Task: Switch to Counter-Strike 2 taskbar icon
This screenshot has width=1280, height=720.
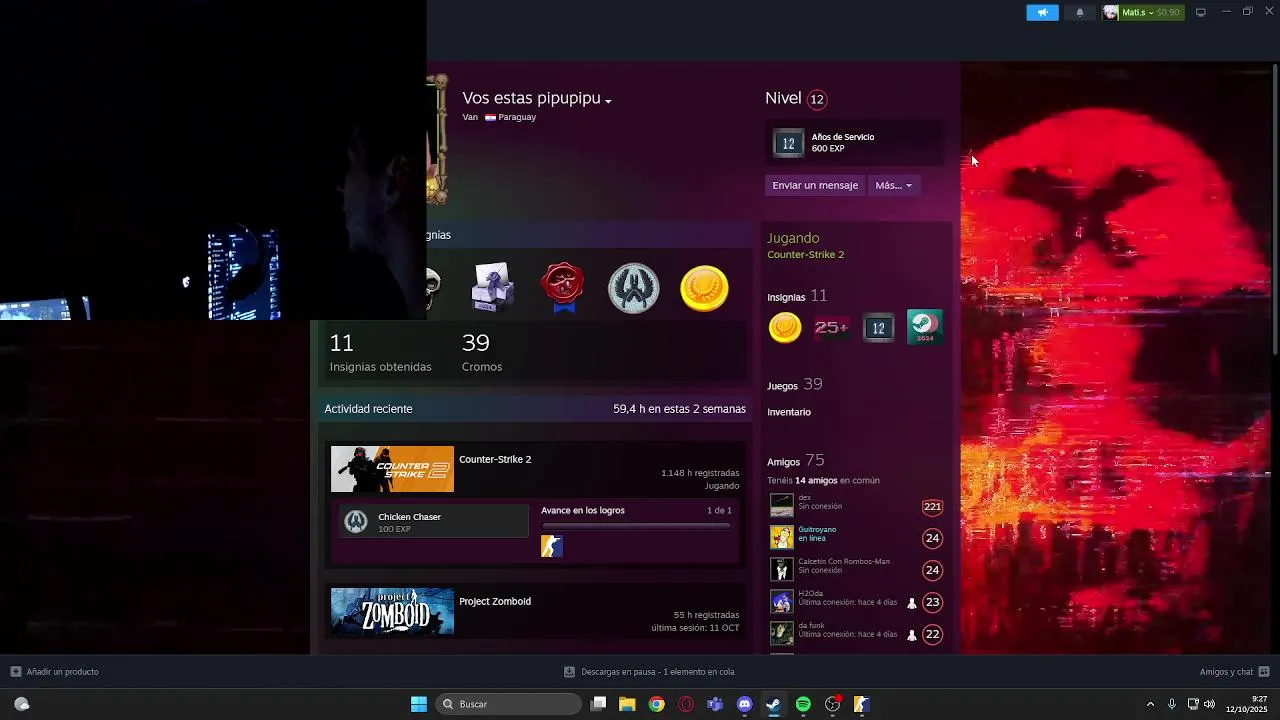Action: pyautogui.click(x=862, y=704)
